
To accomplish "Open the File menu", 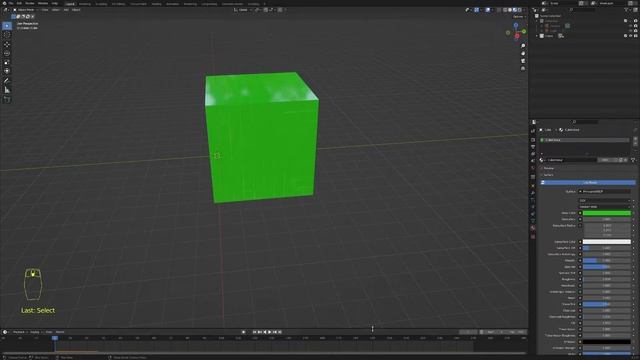I will click(11, 3).
